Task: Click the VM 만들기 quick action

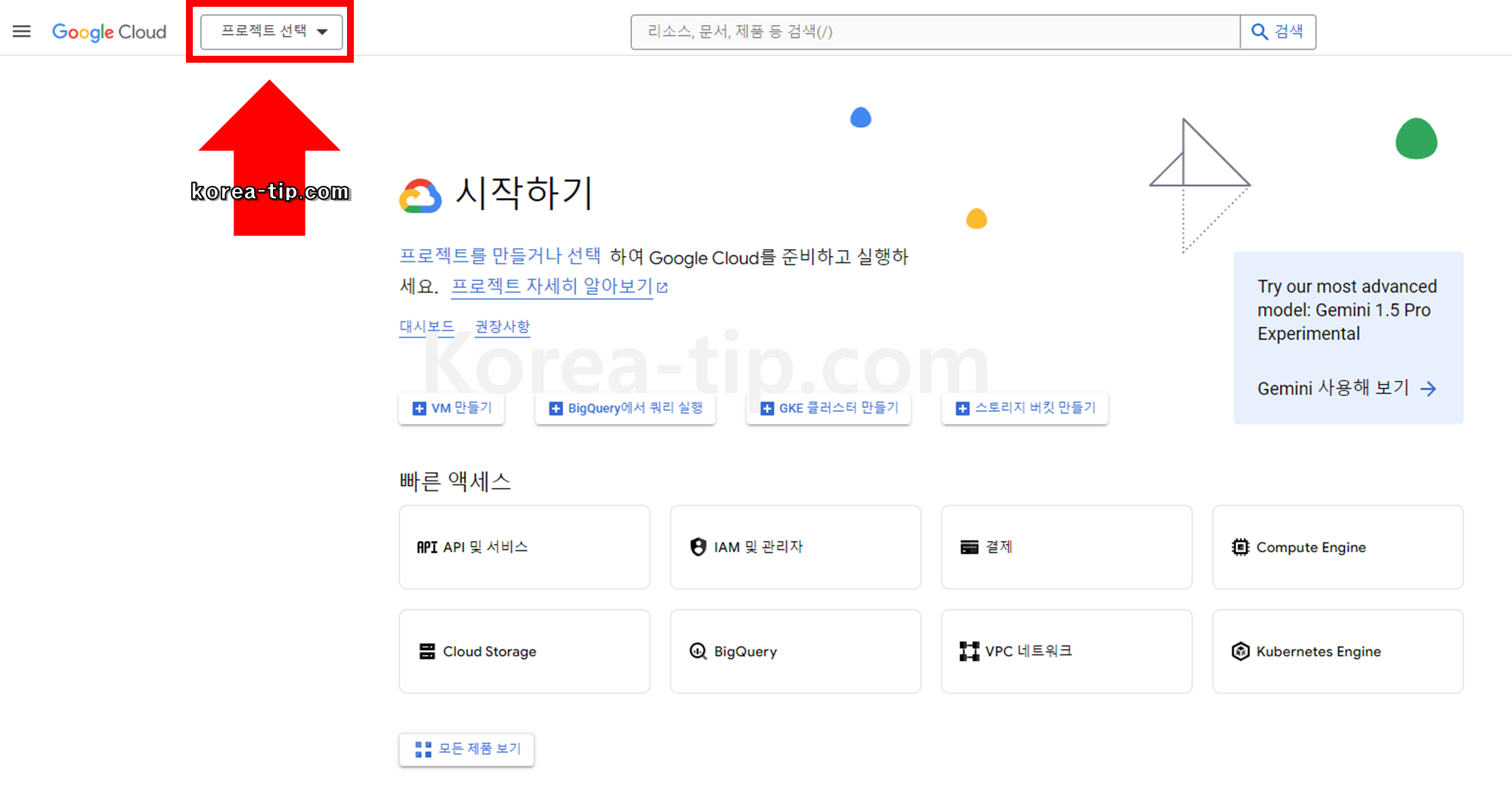Action: (451, 408)
